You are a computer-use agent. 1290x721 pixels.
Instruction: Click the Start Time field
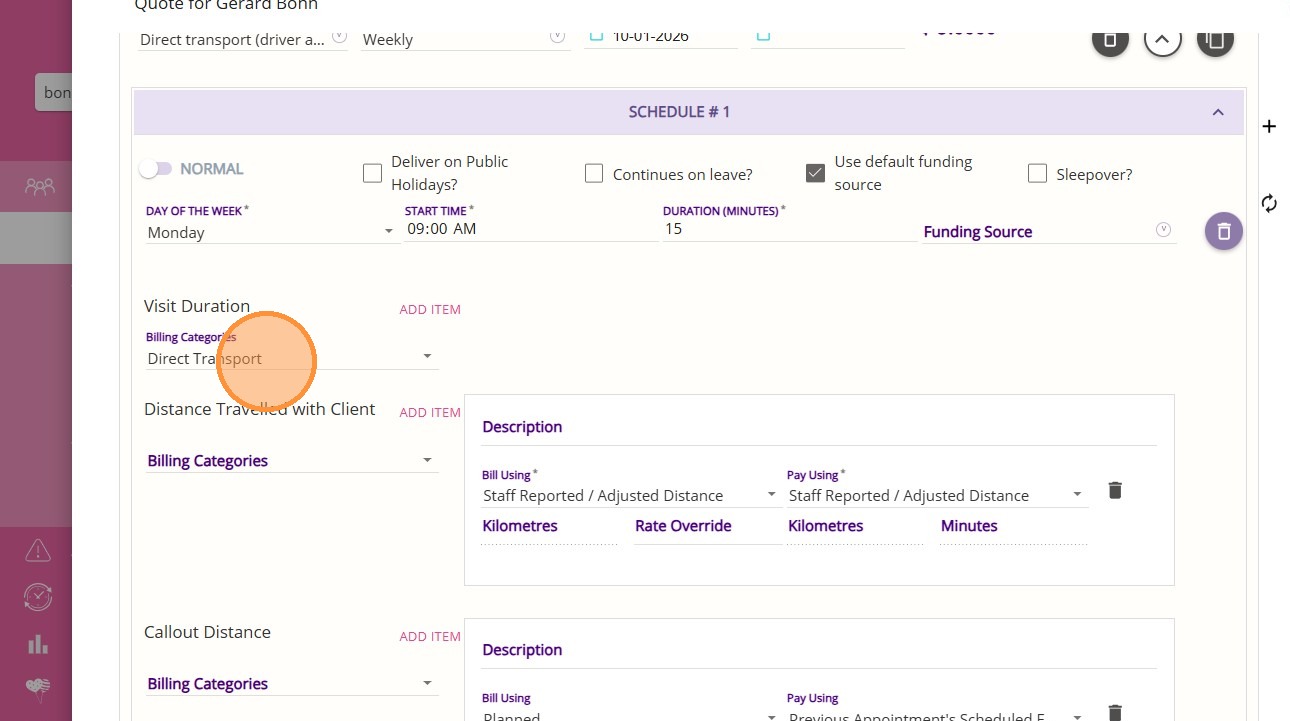pos(530,229)
